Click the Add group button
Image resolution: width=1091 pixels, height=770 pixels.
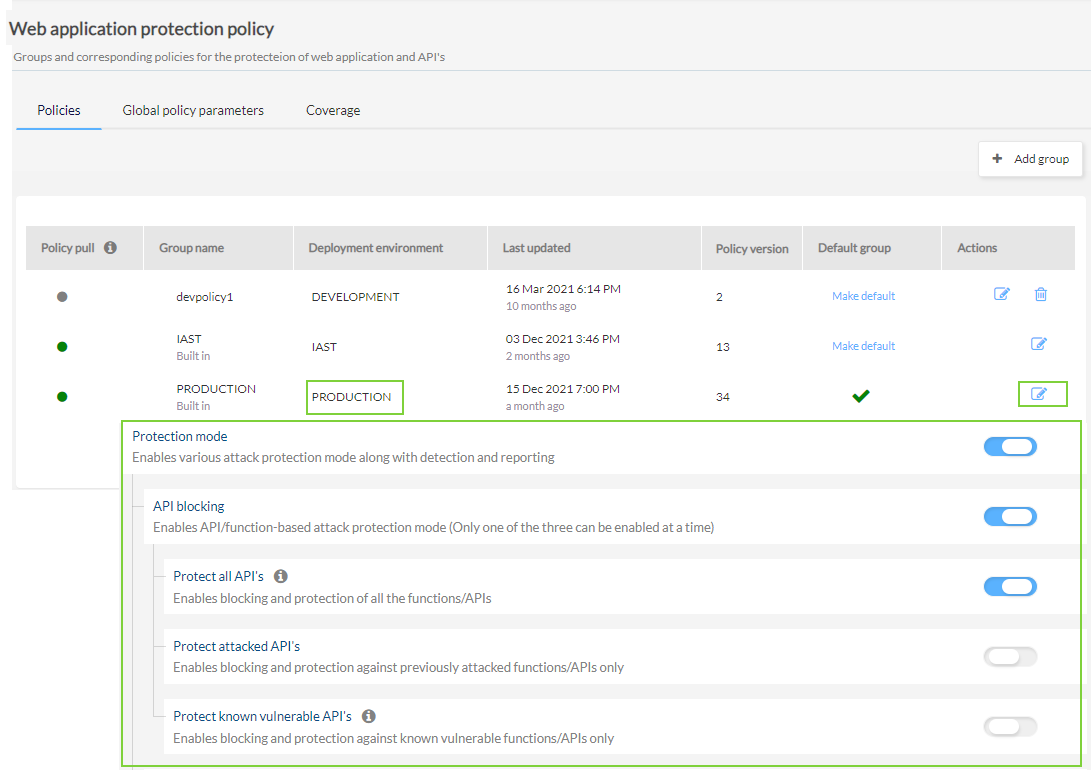(x=1030, y=159)
